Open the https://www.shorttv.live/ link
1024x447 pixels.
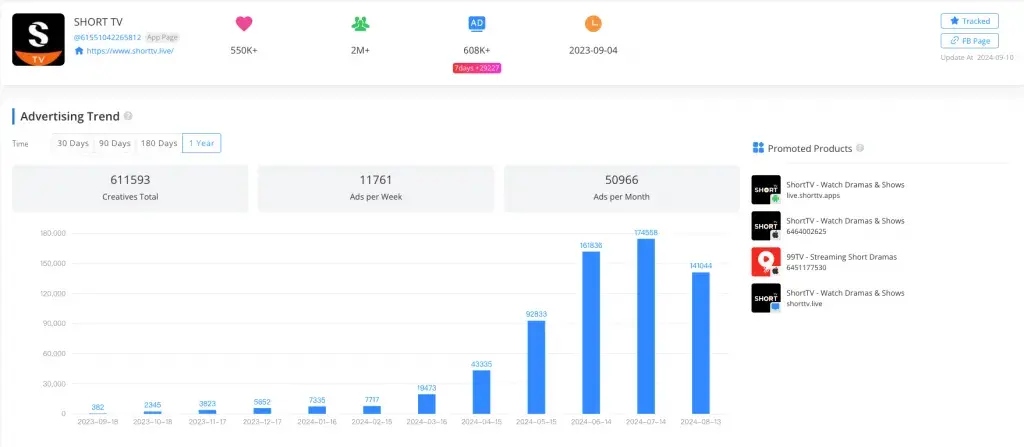[130, 50]
